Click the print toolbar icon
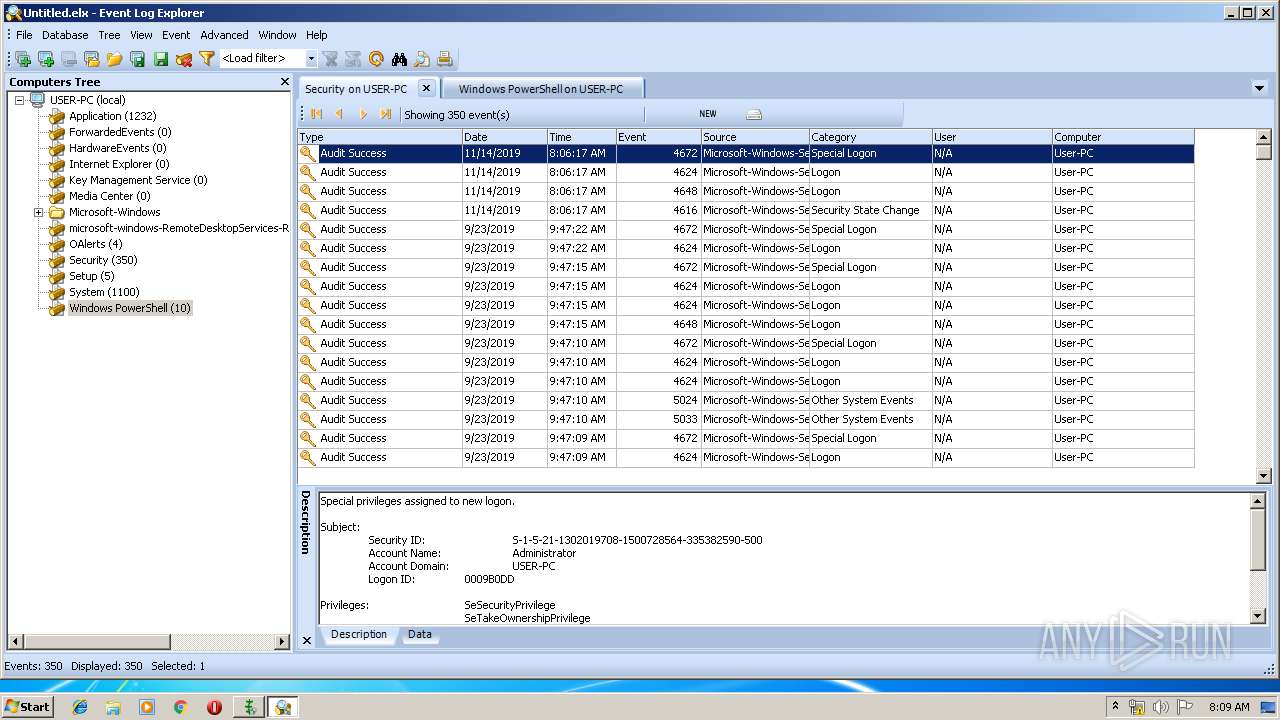 click(x=445, y=59)
